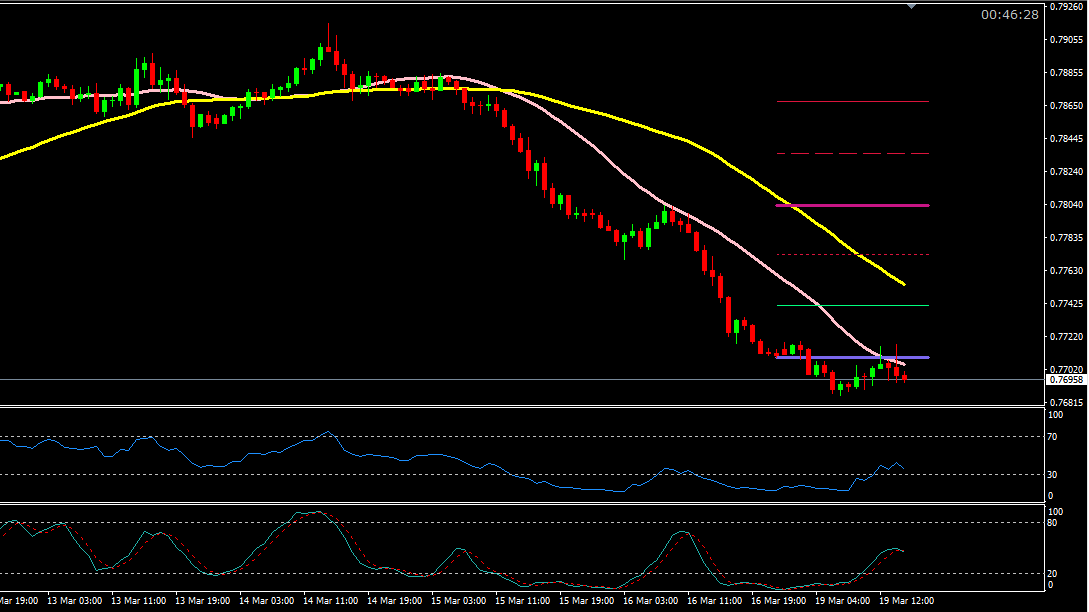Click the divider between price chart and RSI pane
This screenshot has width=1089, height=612.
click(520, 406)
